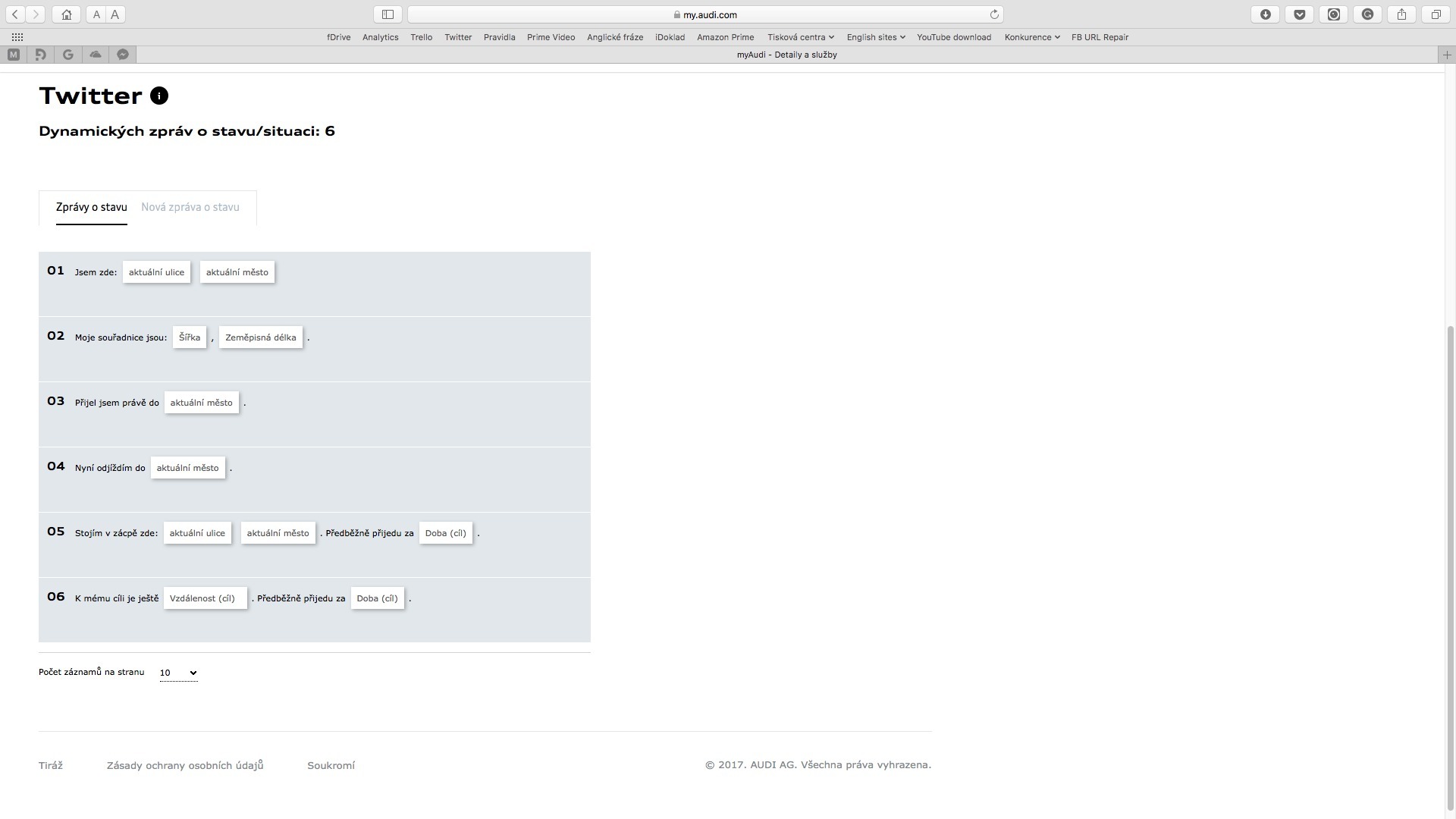Switch to Nová zpráva o stavu tab
The width and height of the screenshot is (1456, 819).
(x=190, y=207)
